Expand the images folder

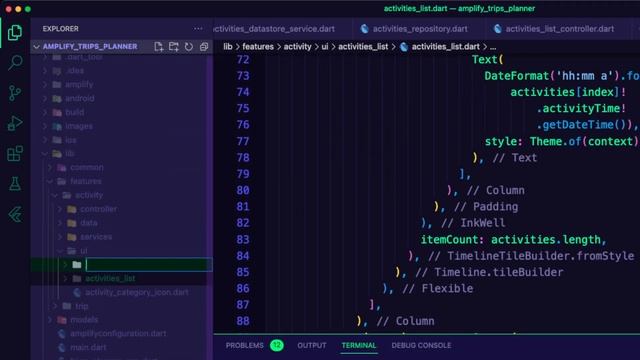click(x=45, y=126)
